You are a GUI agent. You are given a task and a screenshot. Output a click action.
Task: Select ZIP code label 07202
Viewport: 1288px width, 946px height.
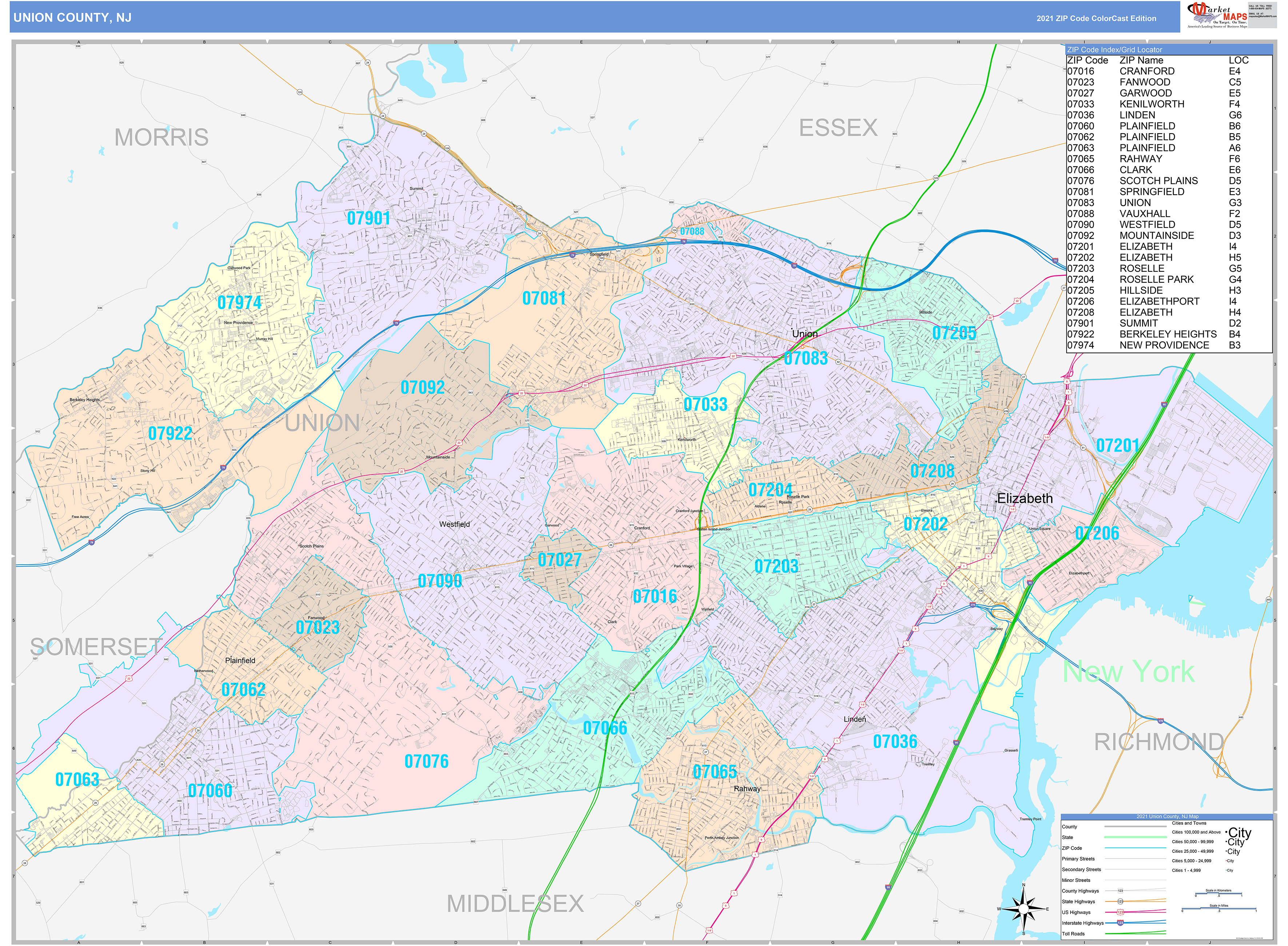tap(925, 524)
